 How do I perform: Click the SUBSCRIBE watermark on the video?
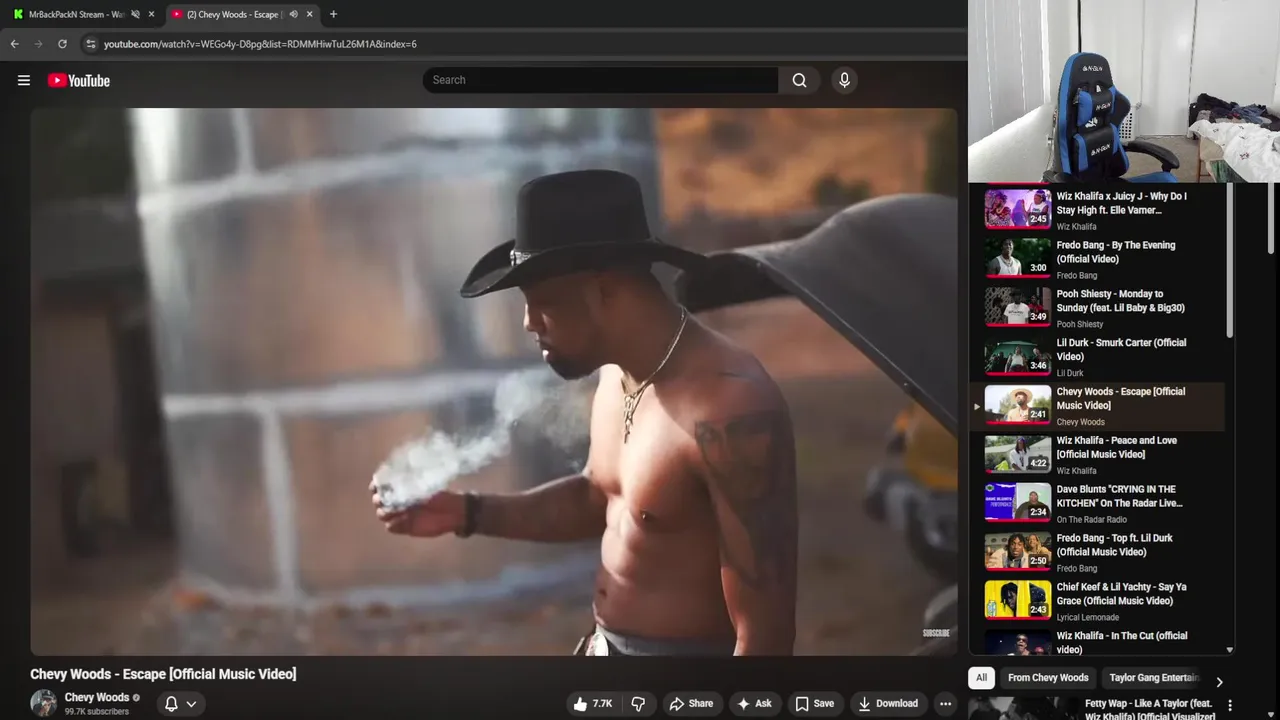coord(936,633)
